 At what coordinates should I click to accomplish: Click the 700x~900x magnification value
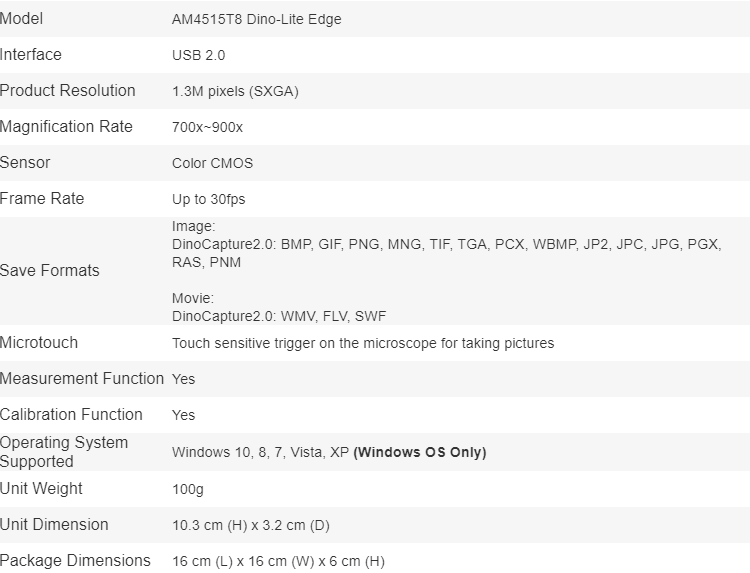[207, 128]
